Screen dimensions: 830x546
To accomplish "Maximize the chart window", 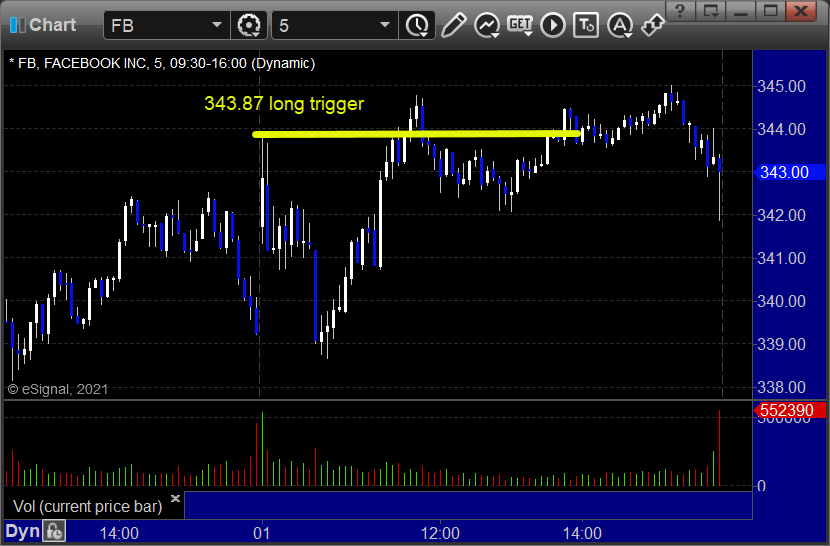I will point(771,10).
